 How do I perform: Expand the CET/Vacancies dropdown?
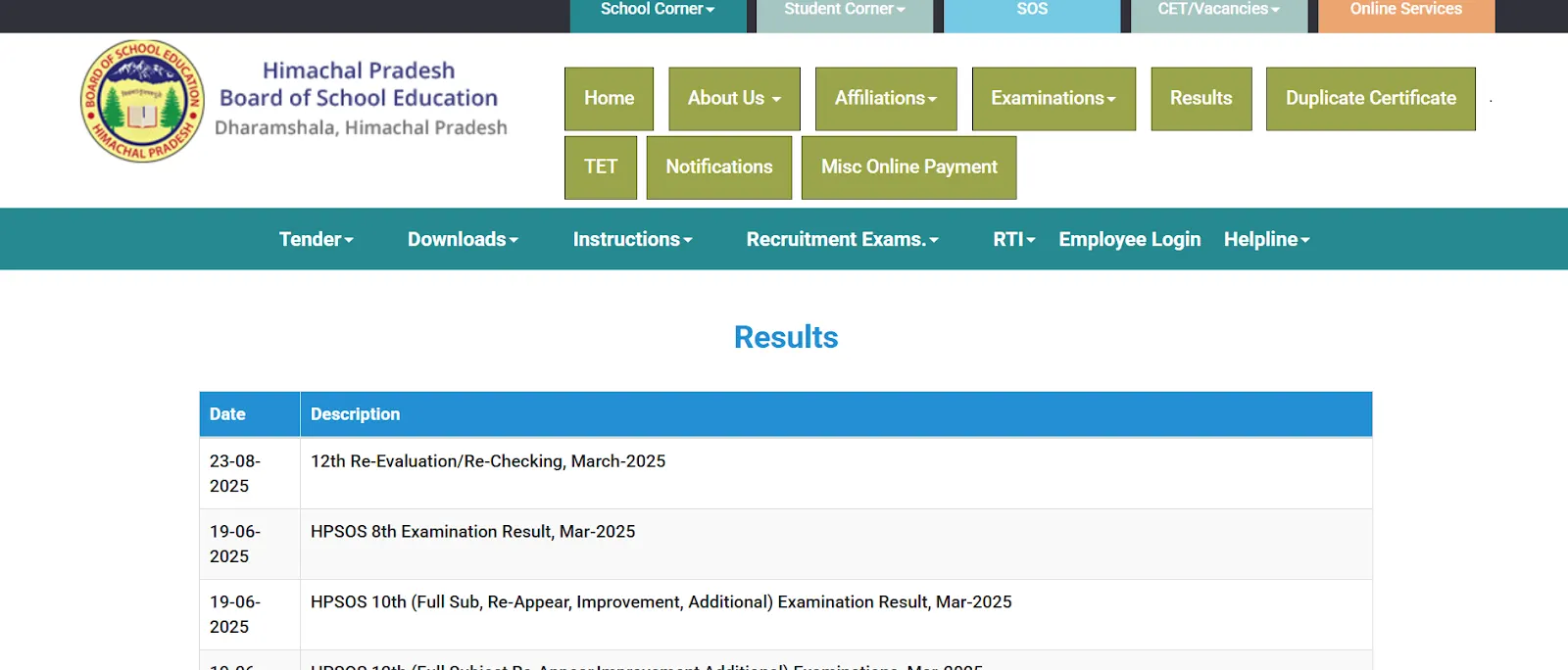point(1219,14)
